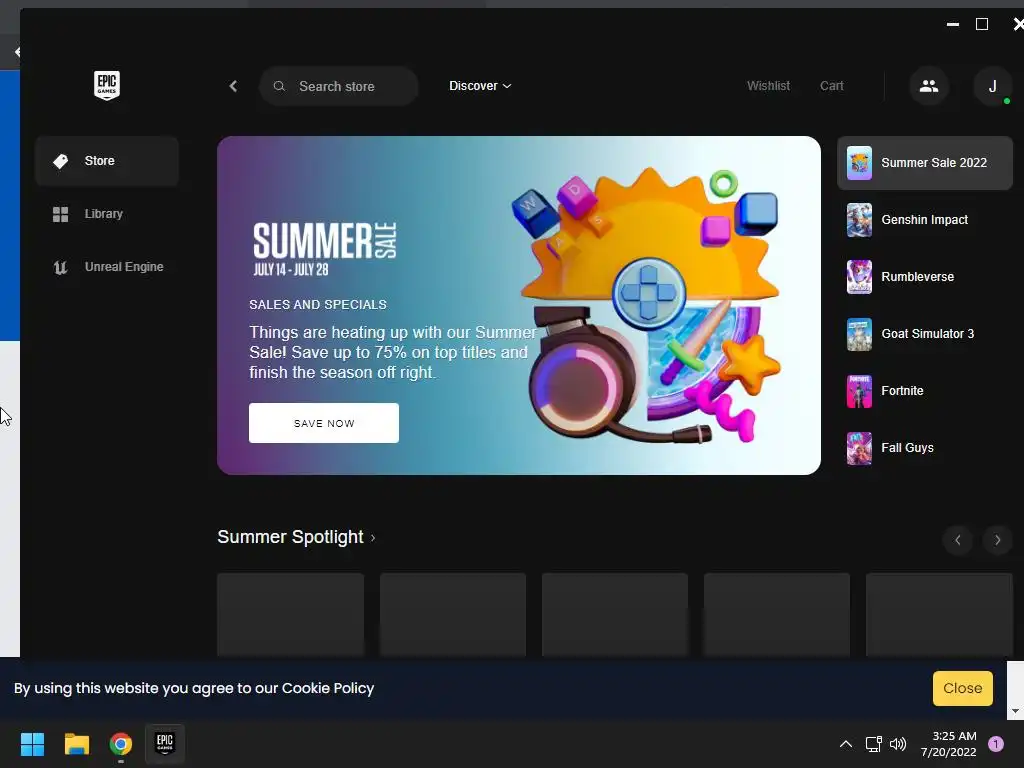Screen dimensions: 1024x768
Task: Open the Store sidebar section
Action: [x=107, y=161]
